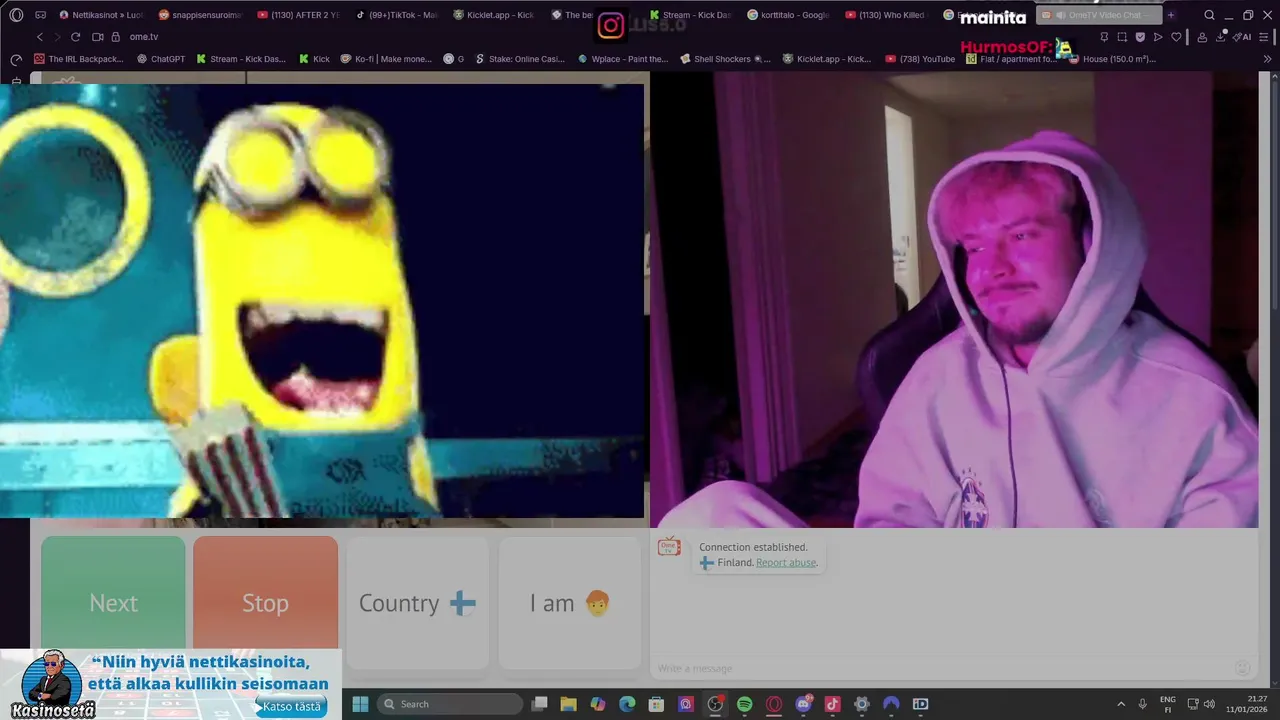
Task: Open OBS Studio from the taskbar
Action: point(715,704)
